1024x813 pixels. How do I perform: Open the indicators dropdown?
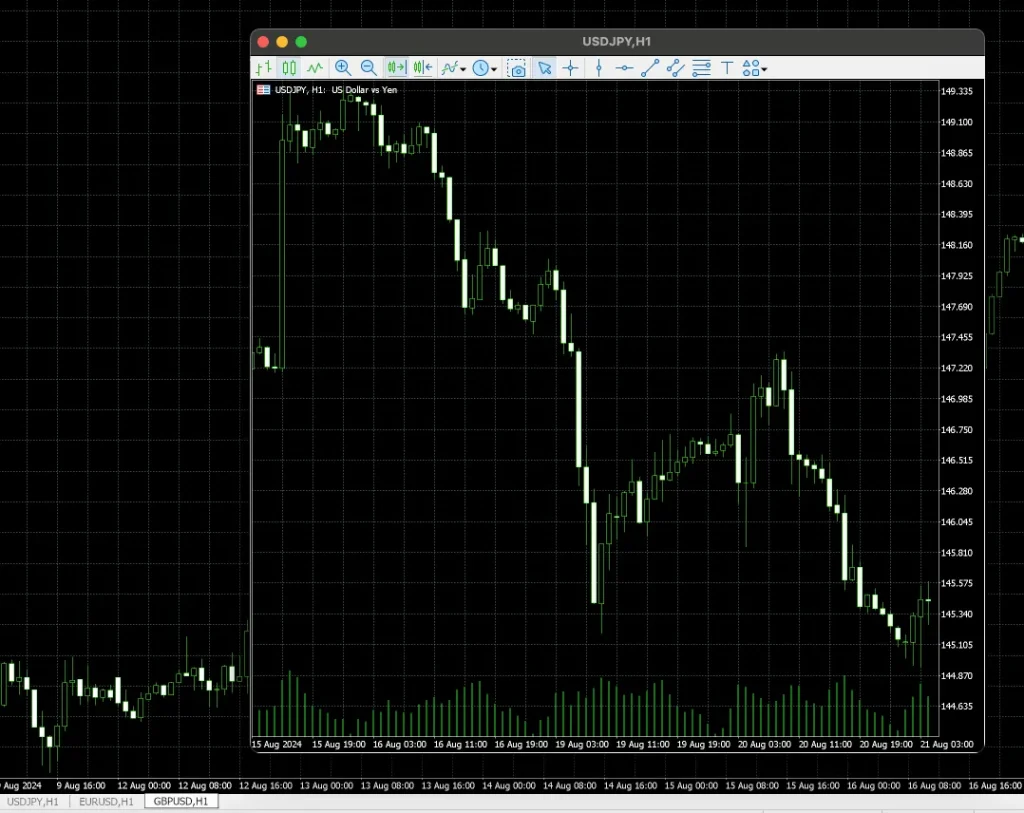[x=454, y=68]
